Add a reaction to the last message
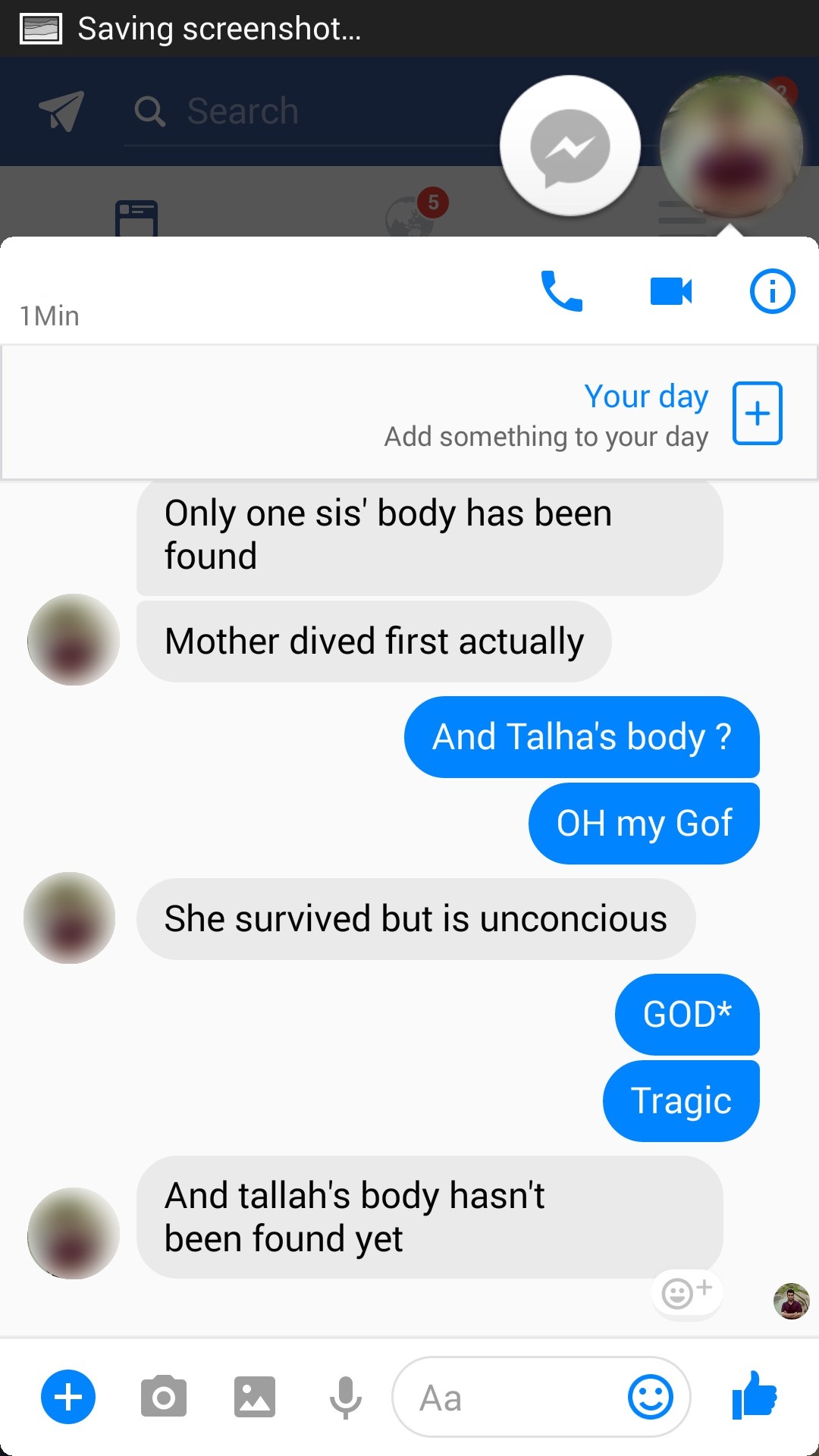The height and width of the screenshot is (1456, 819). [686, 1292]
